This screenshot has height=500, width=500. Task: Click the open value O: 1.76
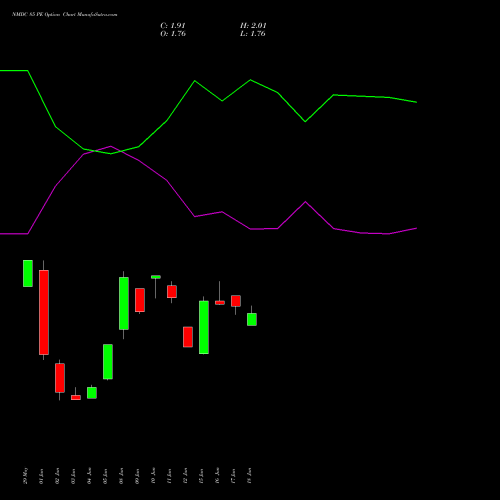click(173, 34)
